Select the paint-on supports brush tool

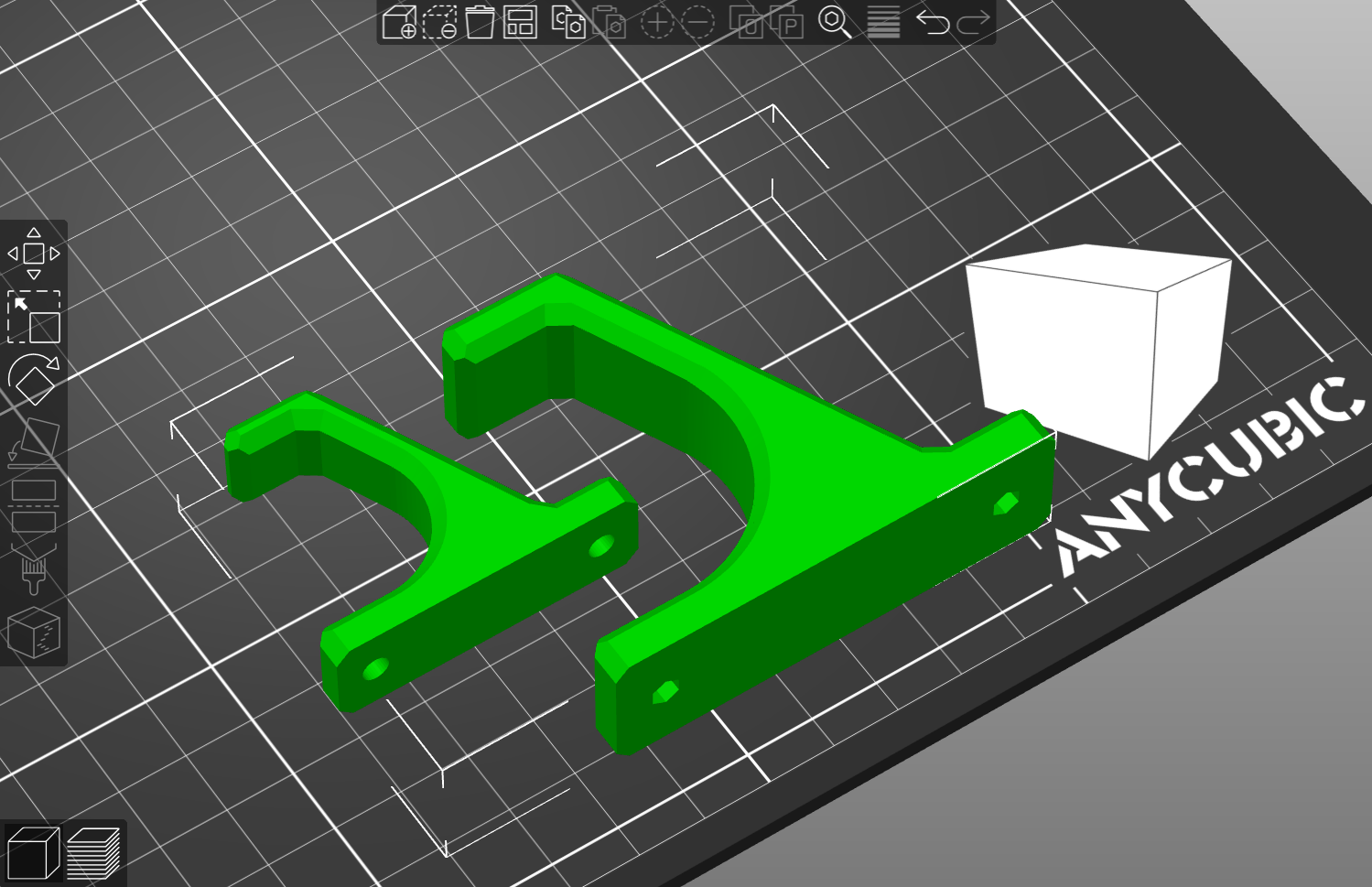tap(34, 568)
